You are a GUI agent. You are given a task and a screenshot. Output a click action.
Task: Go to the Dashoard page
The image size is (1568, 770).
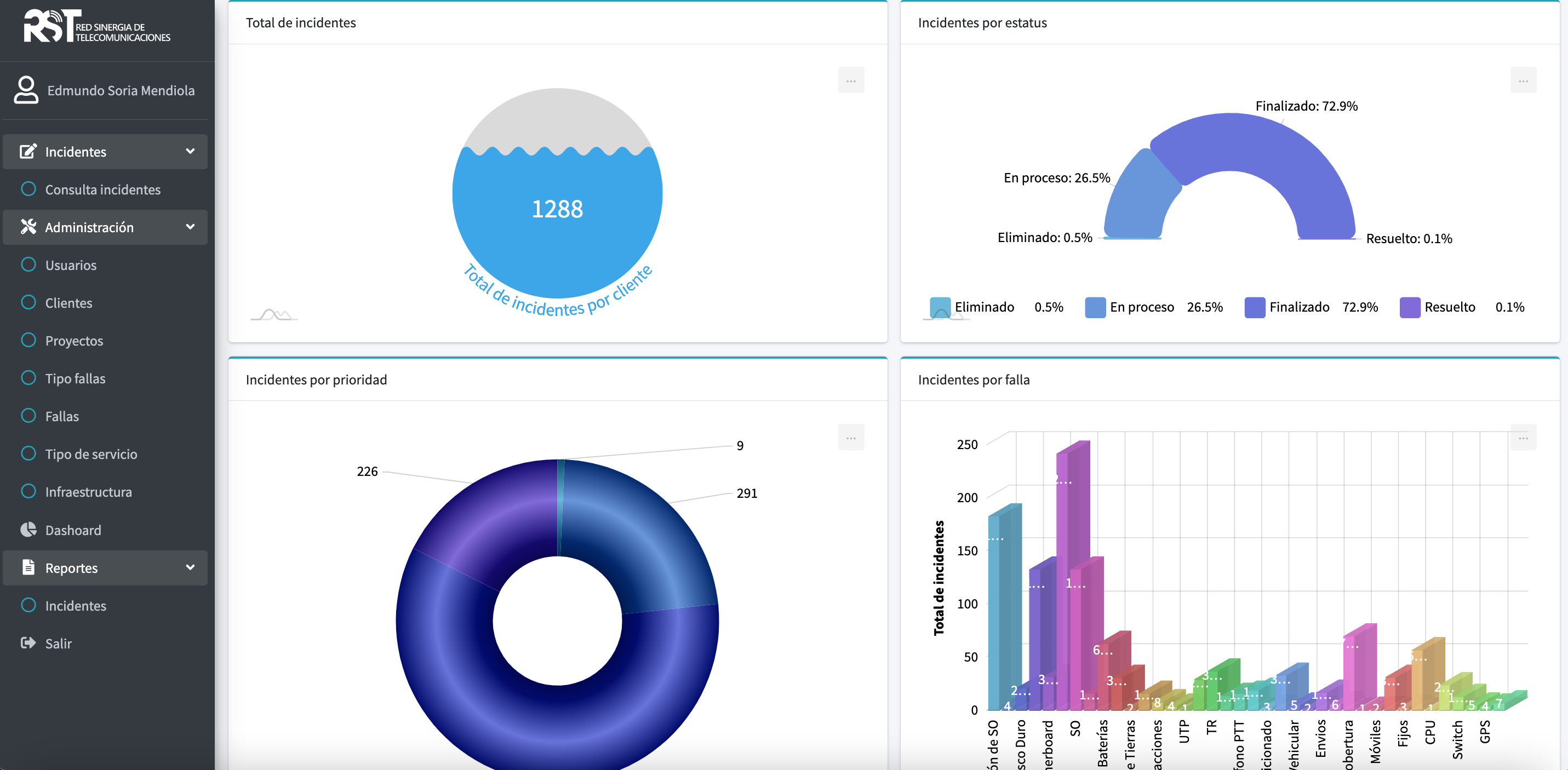(x=73, y=530)
